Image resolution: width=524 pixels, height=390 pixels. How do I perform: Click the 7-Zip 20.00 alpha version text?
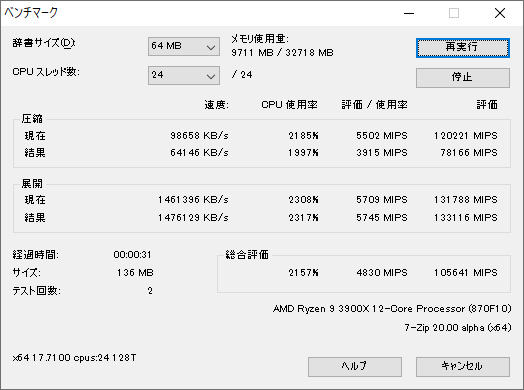[x=458, y=328]
